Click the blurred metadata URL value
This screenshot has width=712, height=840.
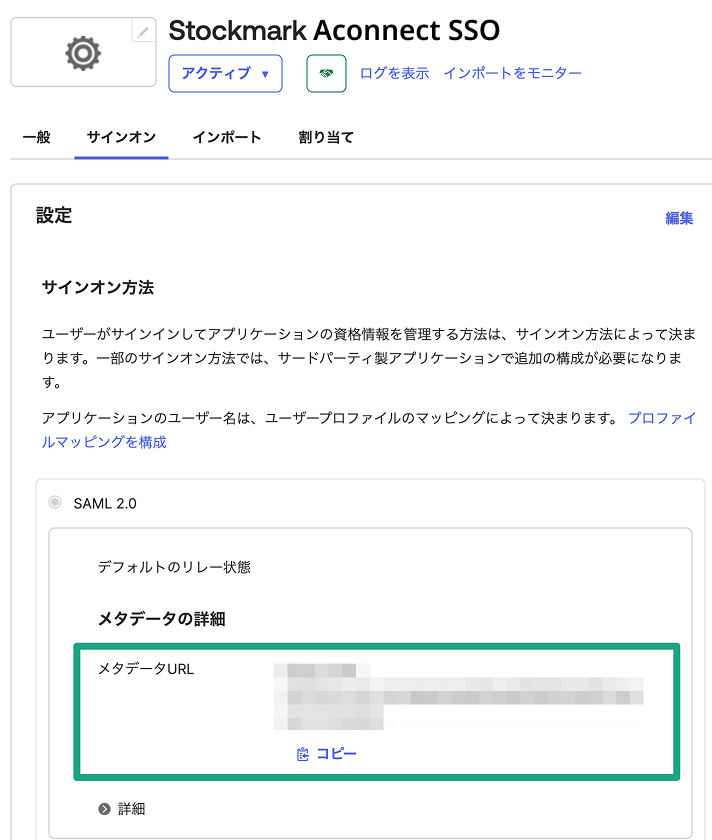pos(458,696)
